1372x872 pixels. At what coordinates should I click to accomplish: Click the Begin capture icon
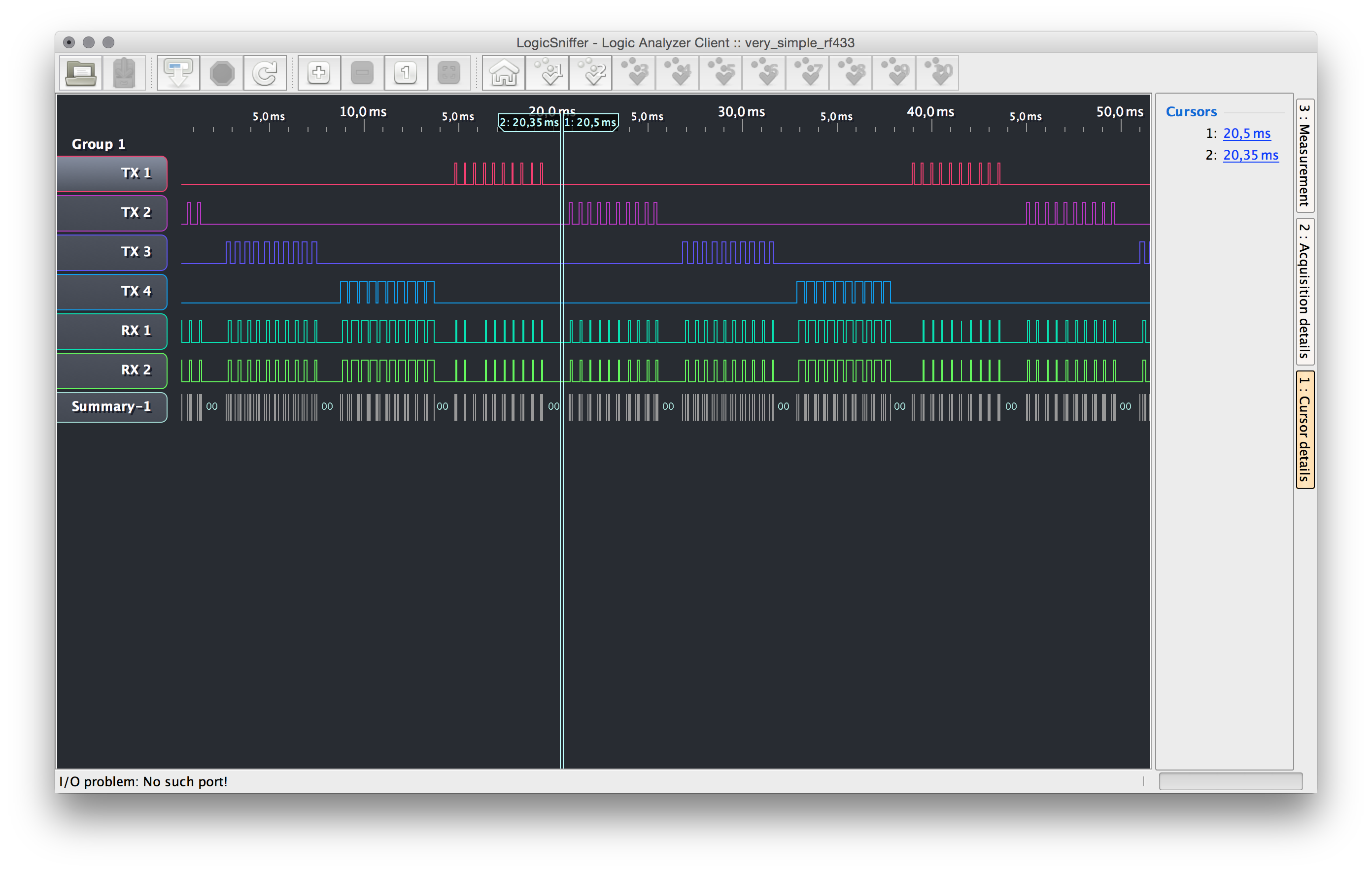(x=178, y=73)
